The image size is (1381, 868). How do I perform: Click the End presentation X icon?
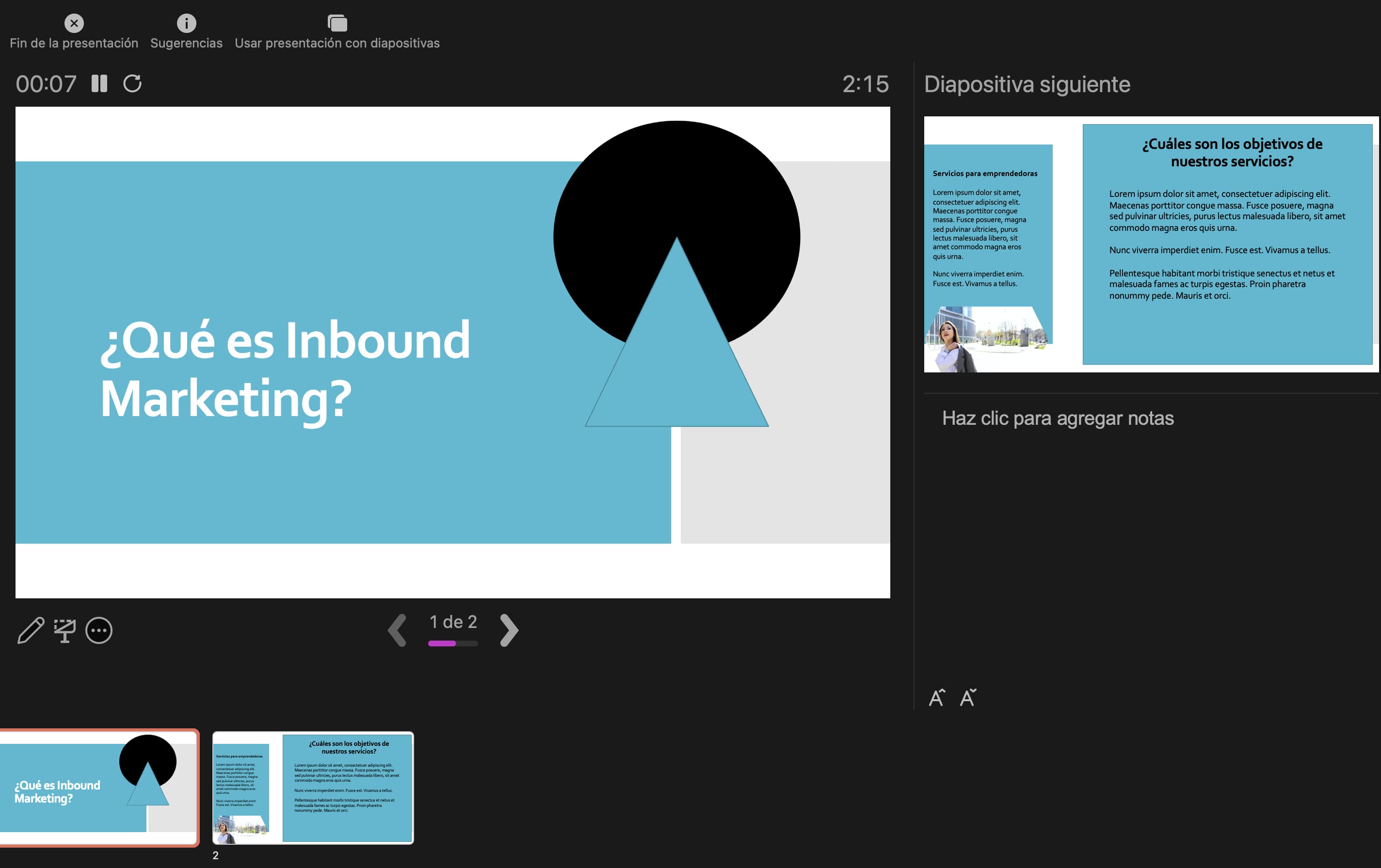pos(74,23)
